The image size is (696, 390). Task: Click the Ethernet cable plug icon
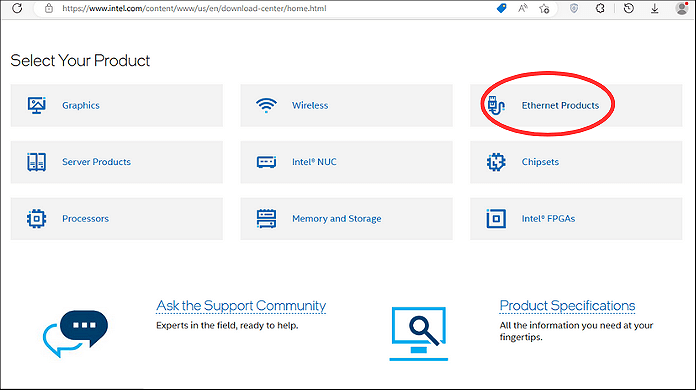click(496, 105)
